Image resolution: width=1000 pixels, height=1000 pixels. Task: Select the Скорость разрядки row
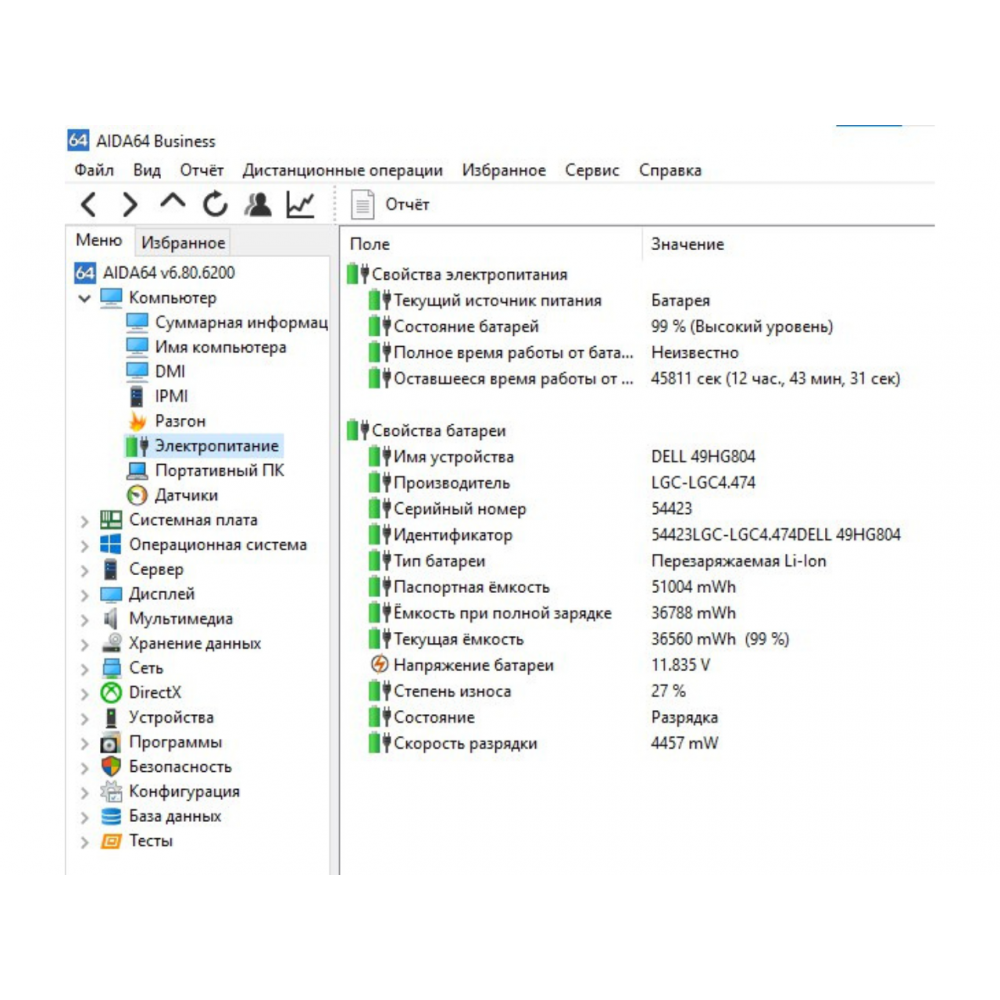tap(638, 744)
